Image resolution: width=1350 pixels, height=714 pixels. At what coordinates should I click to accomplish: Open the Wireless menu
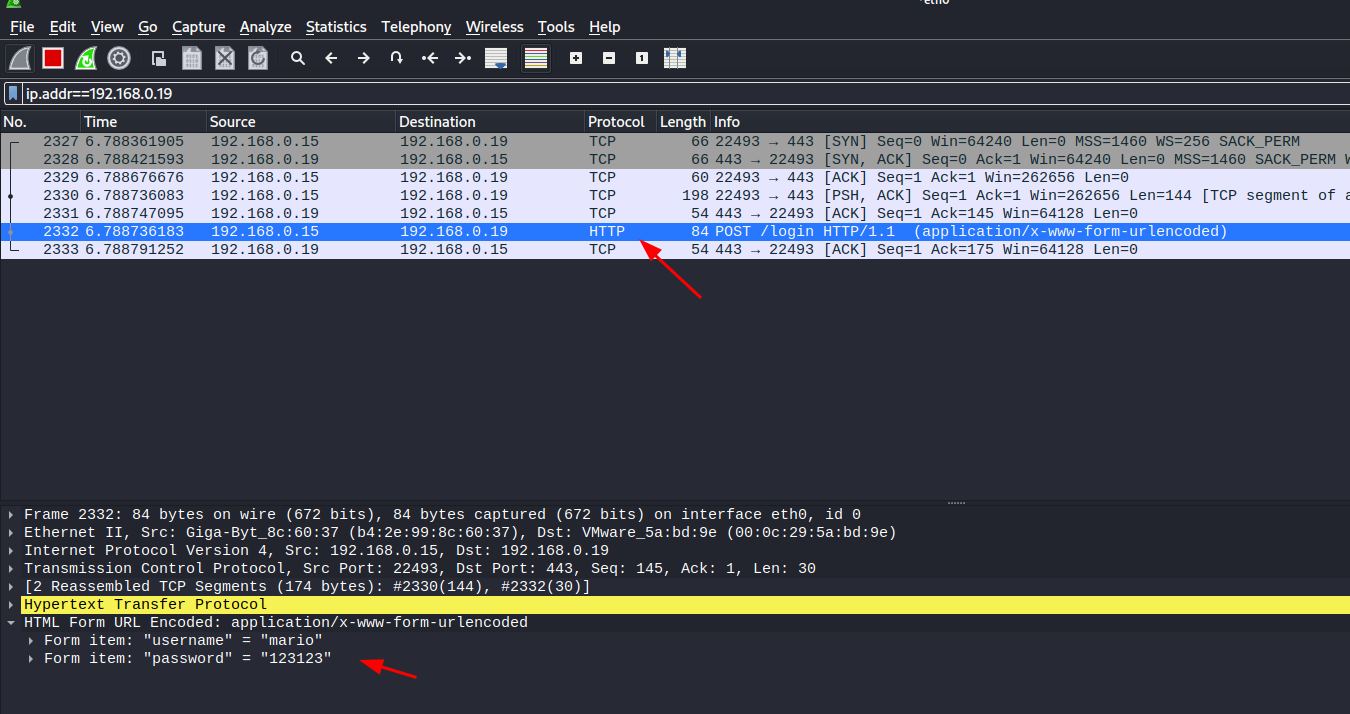pyautogui.click(x=494, y=27)
